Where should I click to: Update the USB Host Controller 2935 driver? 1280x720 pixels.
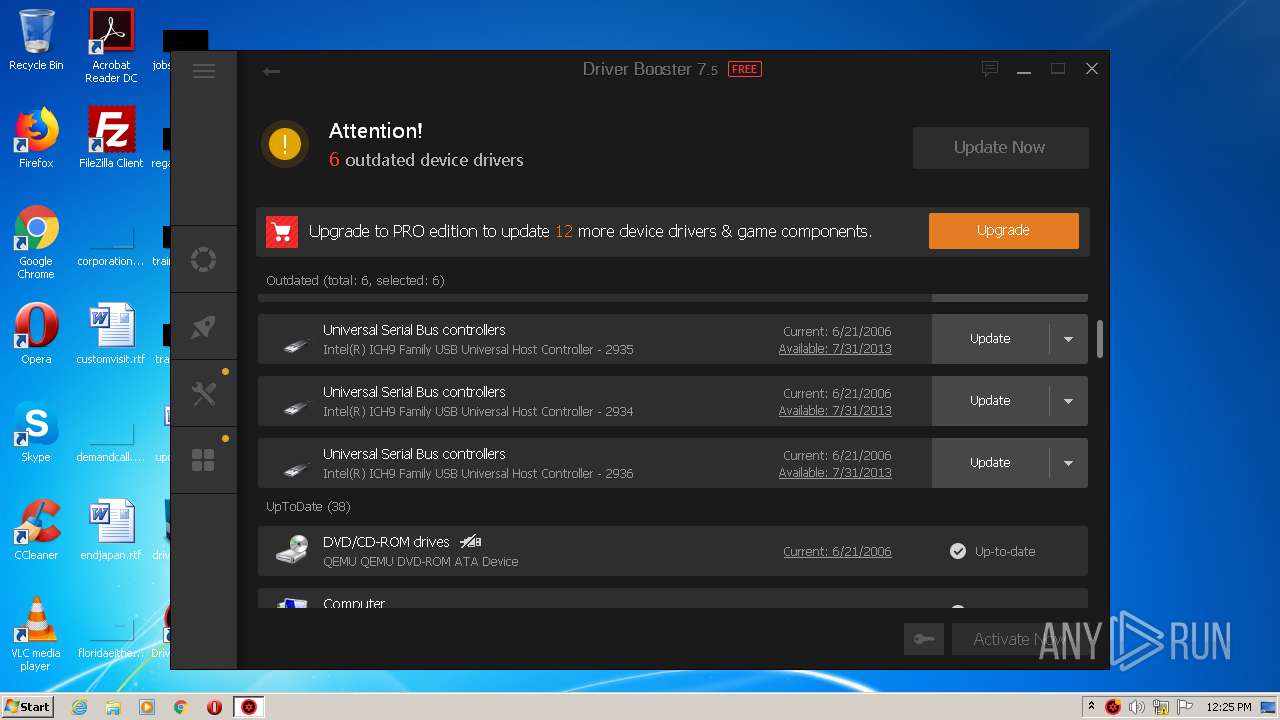click(x=990, y=339)
